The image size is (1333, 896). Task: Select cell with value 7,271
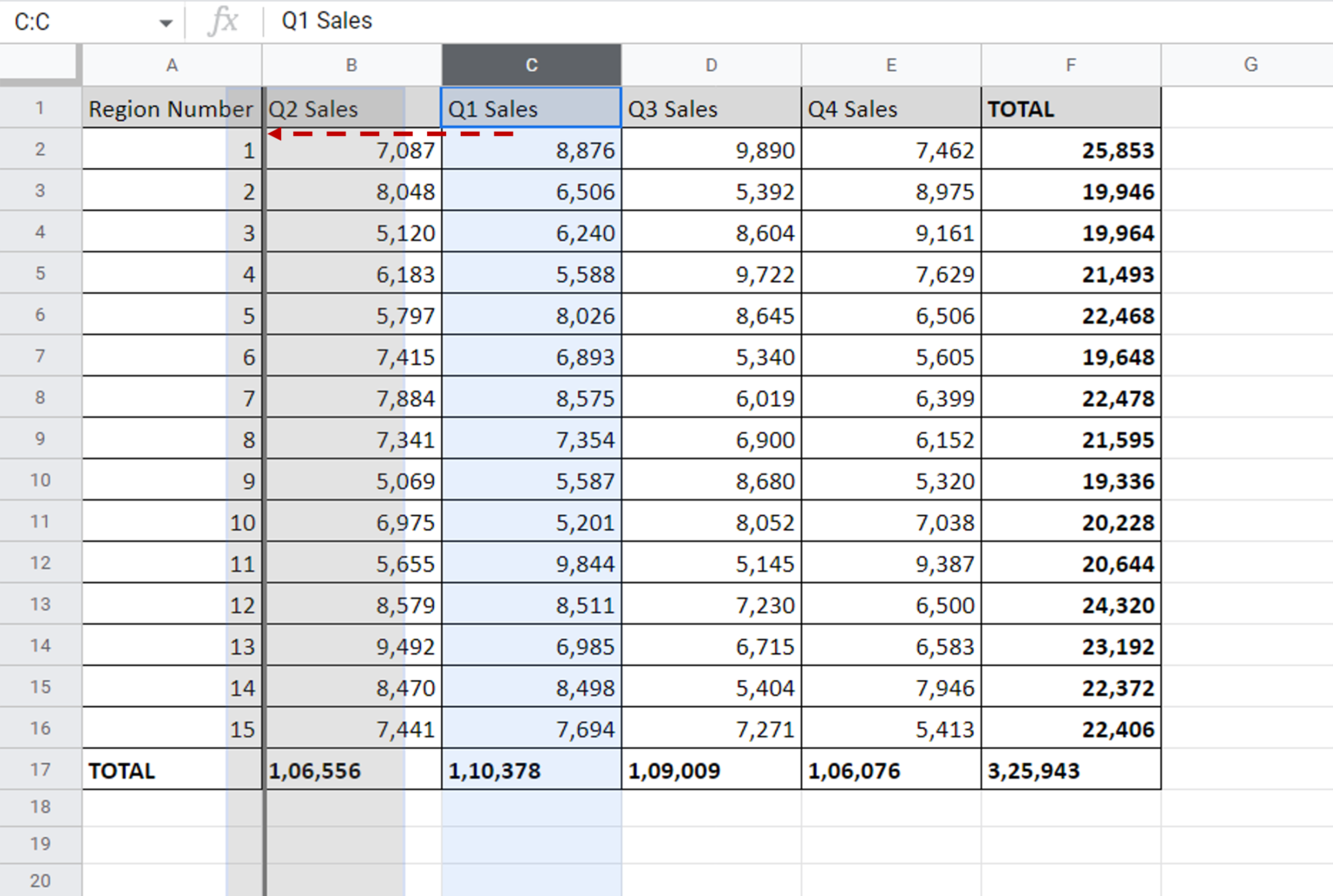[712, 728]
